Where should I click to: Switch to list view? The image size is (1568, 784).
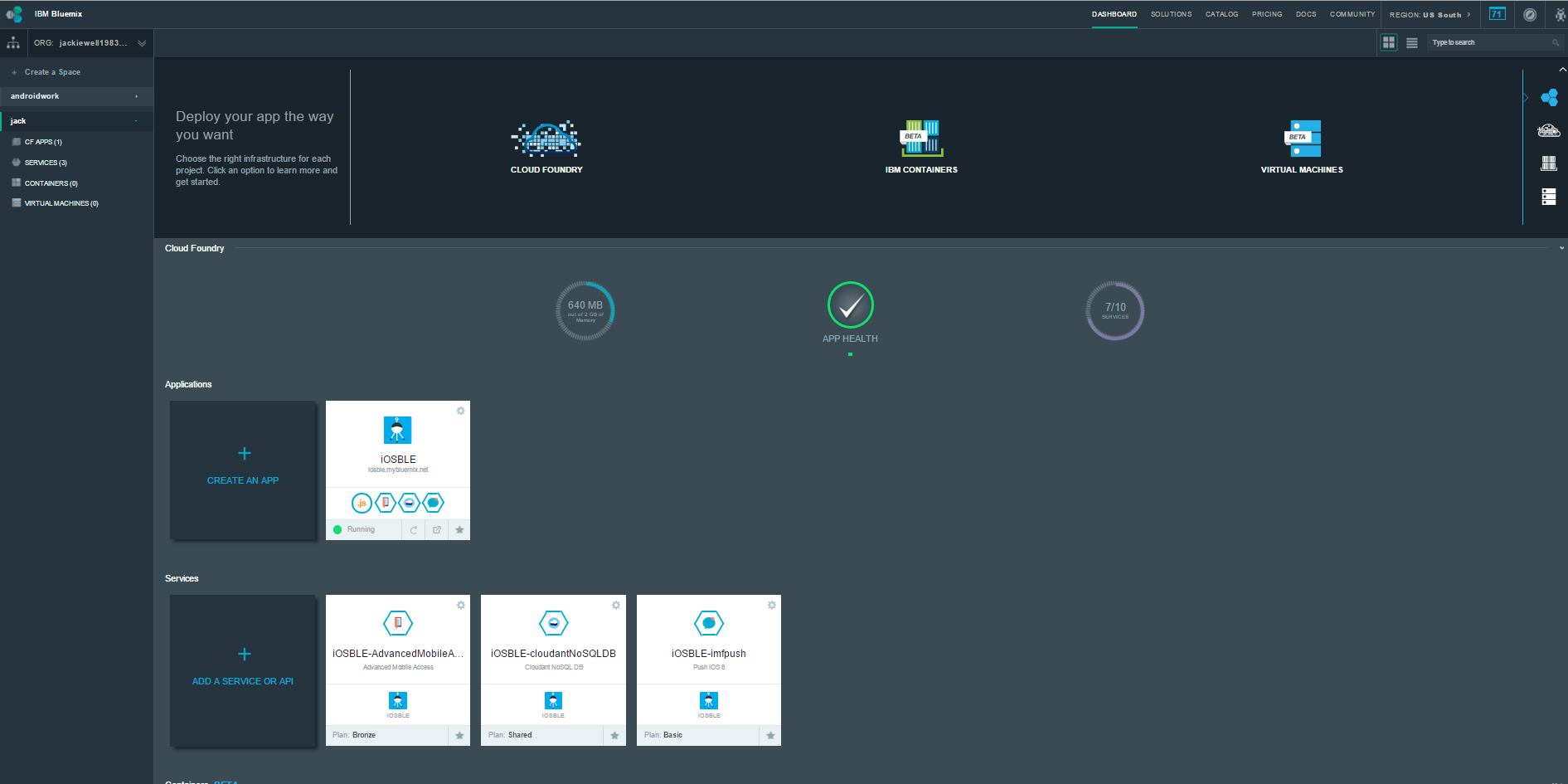tap(1412, 42)
